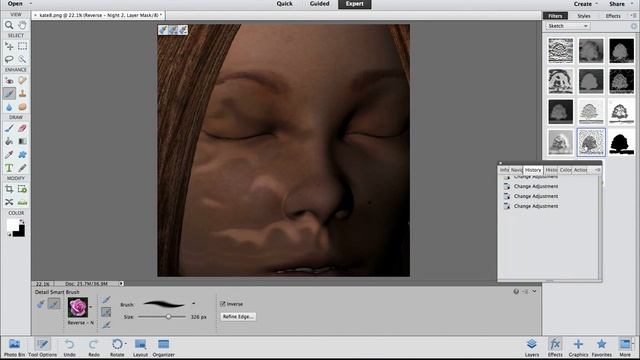
Task: Select the Content-Aware Move tool
Action: pos(9,202)
